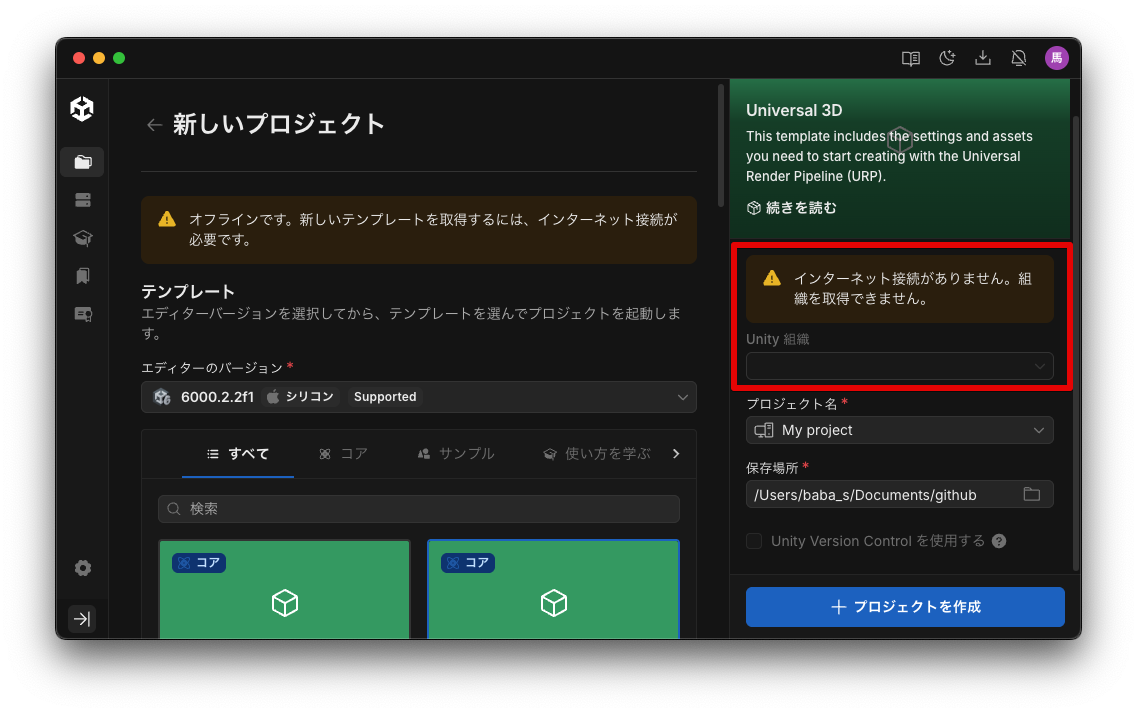1137x713 pixels.
Task: Open the Installs sidebar icon
Action: (x=83, y=200)
